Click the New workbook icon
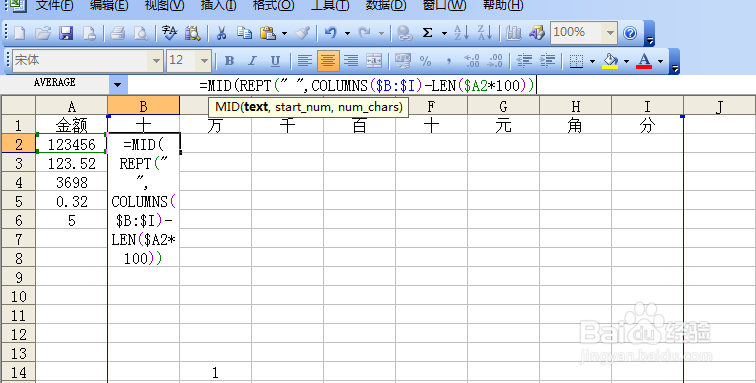Viewport: 756px width, 383px height. point(20,33)
